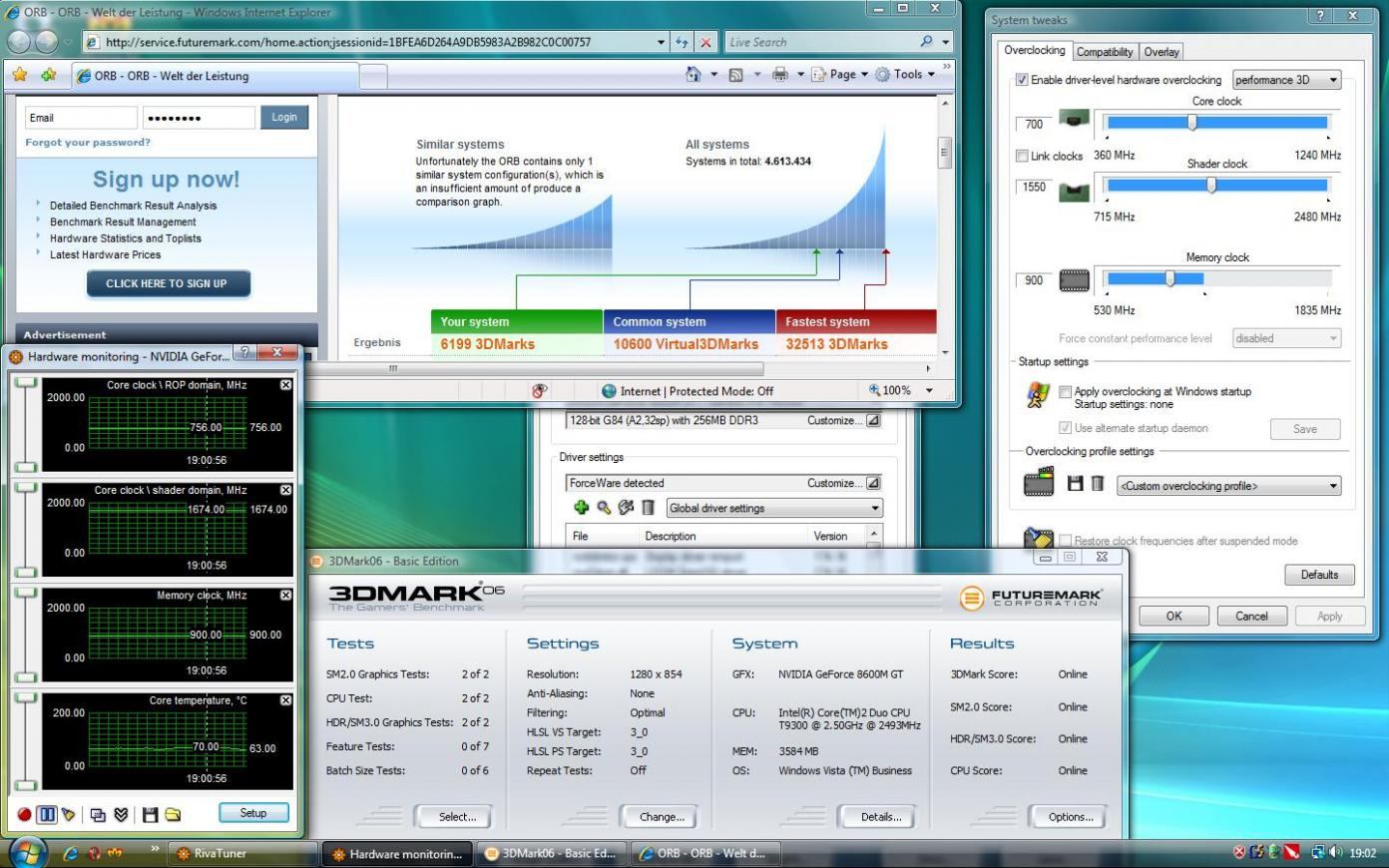Click the Core clock value box showing 700

(1034, 125)
